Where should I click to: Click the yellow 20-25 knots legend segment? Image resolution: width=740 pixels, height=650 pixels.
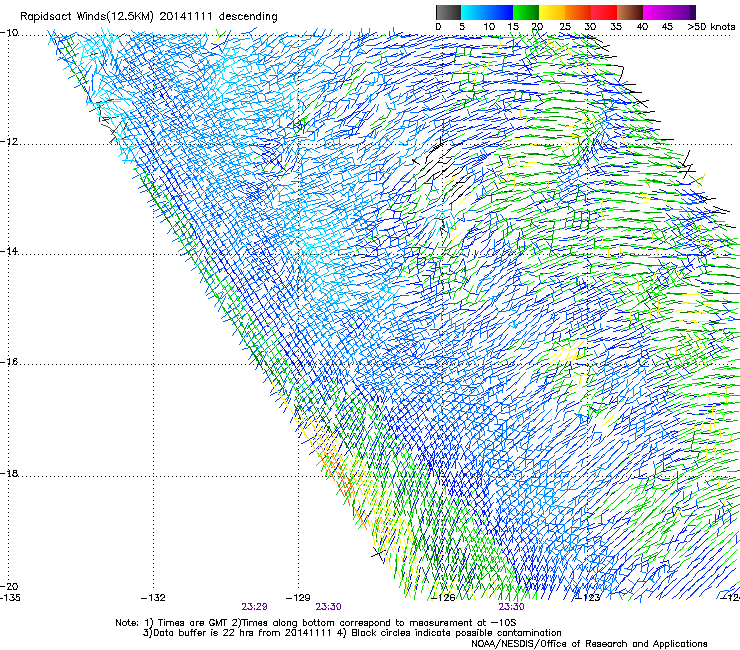552,12
